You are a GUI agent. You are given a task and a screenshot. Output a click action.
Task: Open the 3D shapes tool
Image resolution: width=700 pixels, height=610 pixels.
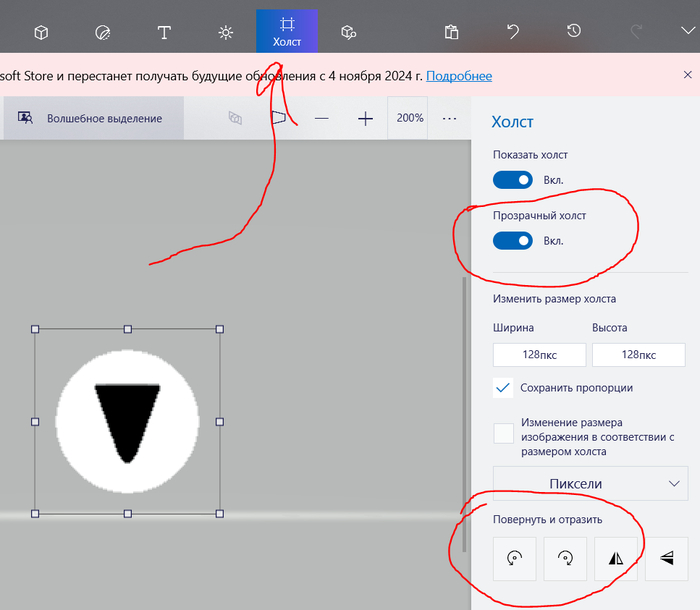point(41,32)
